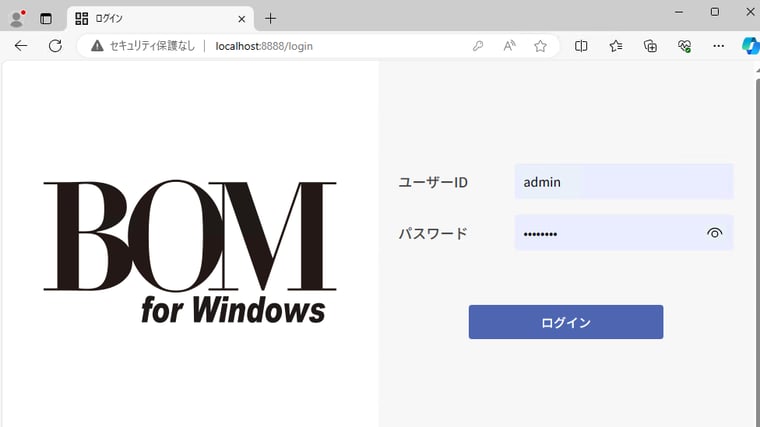
Task: Open Settings and more ellipsis menu
Action: pyautogui.click(x=718, y=46)
